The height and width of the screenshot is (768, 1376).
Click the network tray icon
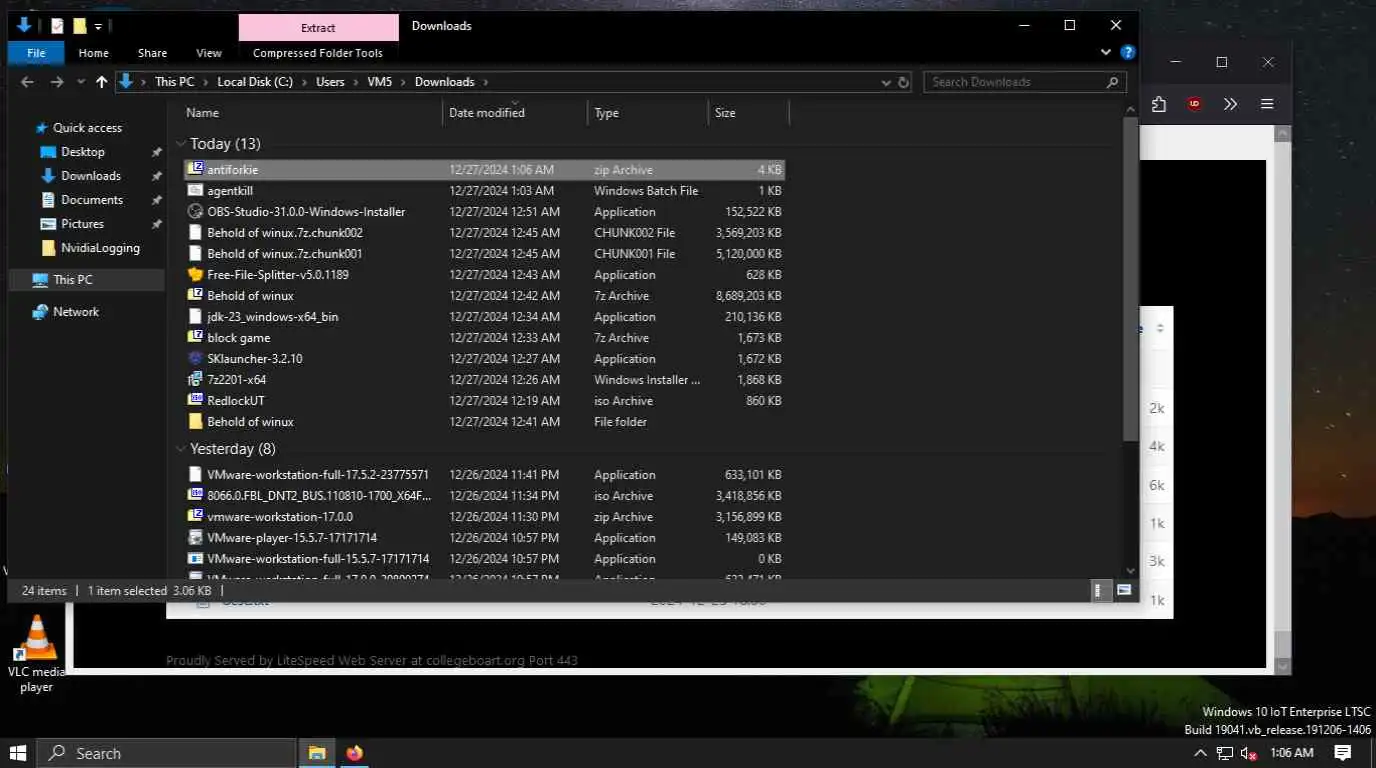click(x=1226, y=753)
